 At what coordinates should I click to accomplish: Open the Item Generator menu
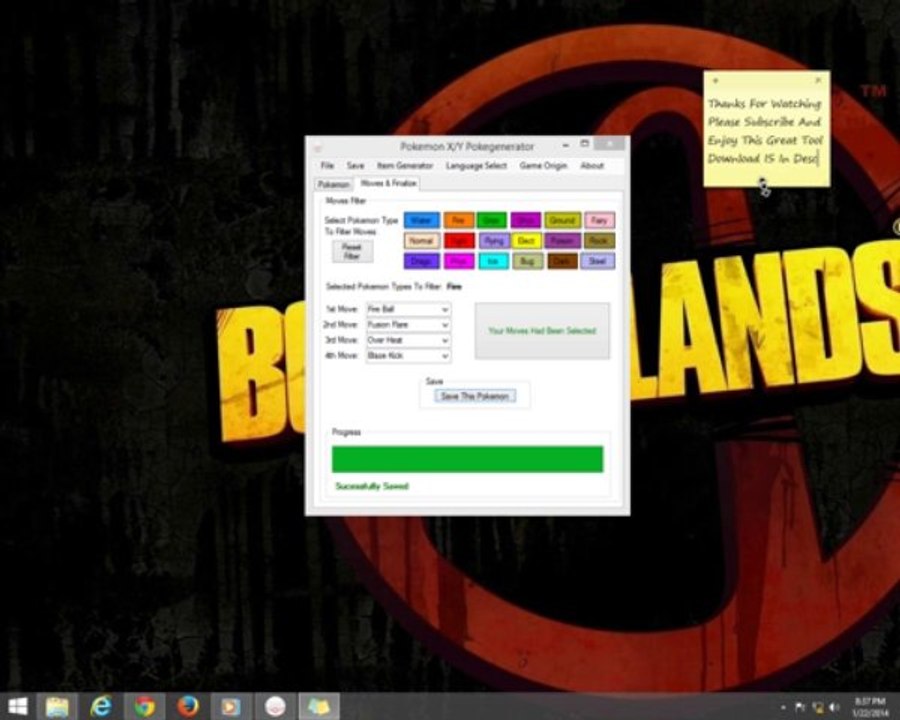[x=405, y=165]
